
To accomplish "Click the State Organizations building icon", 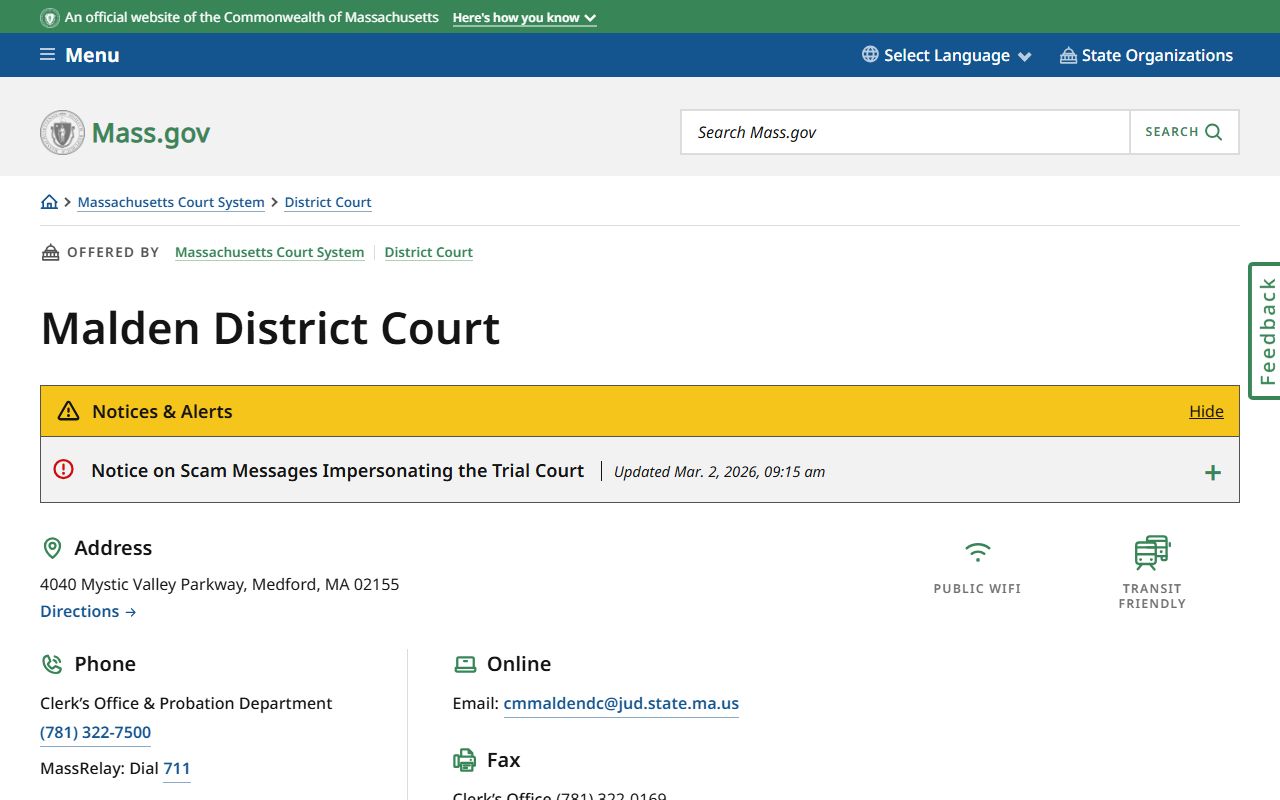I will point(1068,55).
